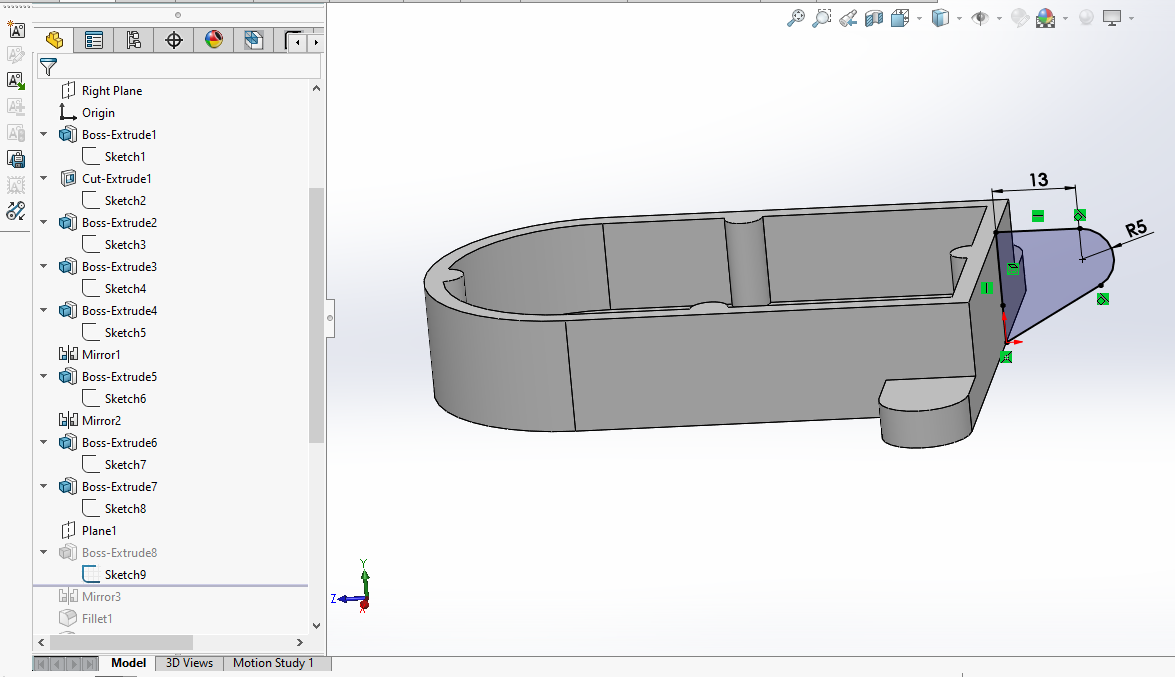Select the Zoom to Area tool
This screenshot has width=1175, height=677.
point(822,18)
